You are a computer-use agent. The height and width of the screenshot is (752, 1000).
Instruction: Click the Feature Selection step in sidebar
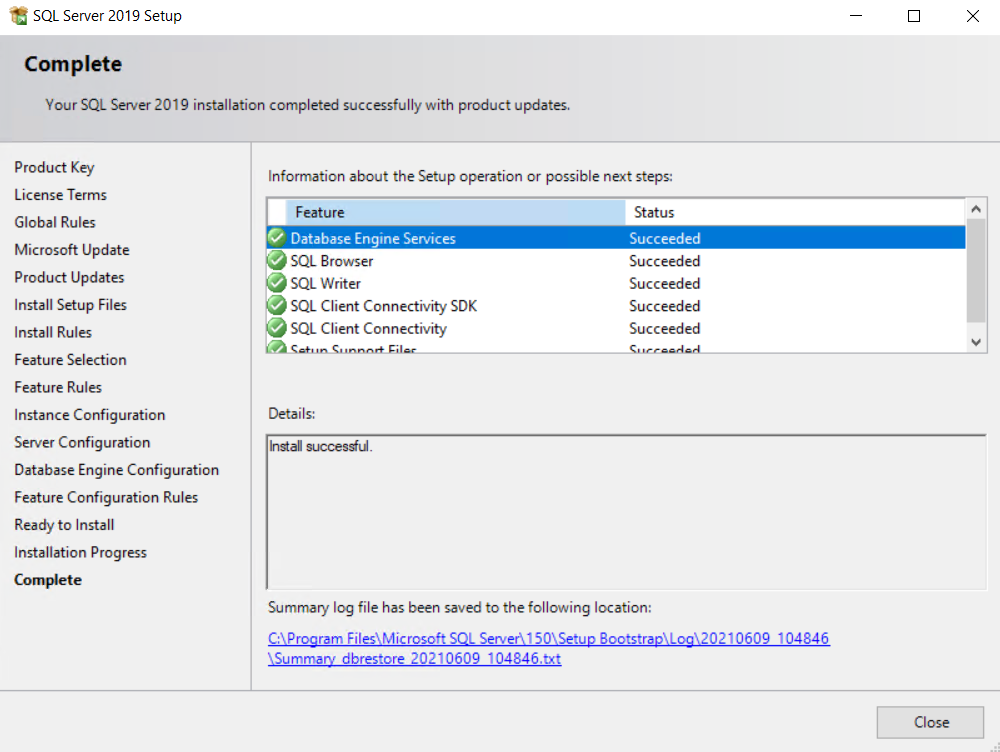click(x=70, y=360)
